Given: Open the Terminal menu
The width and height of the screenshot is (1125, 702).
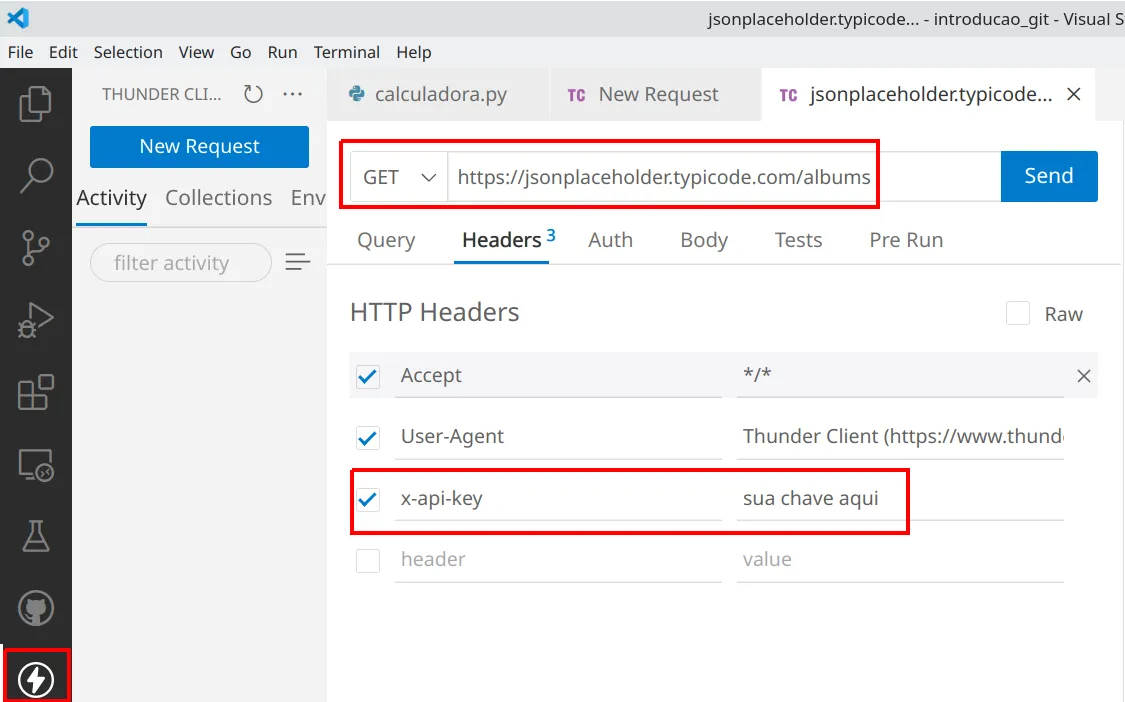Looking at the screenshot, I should pos(347,52).
